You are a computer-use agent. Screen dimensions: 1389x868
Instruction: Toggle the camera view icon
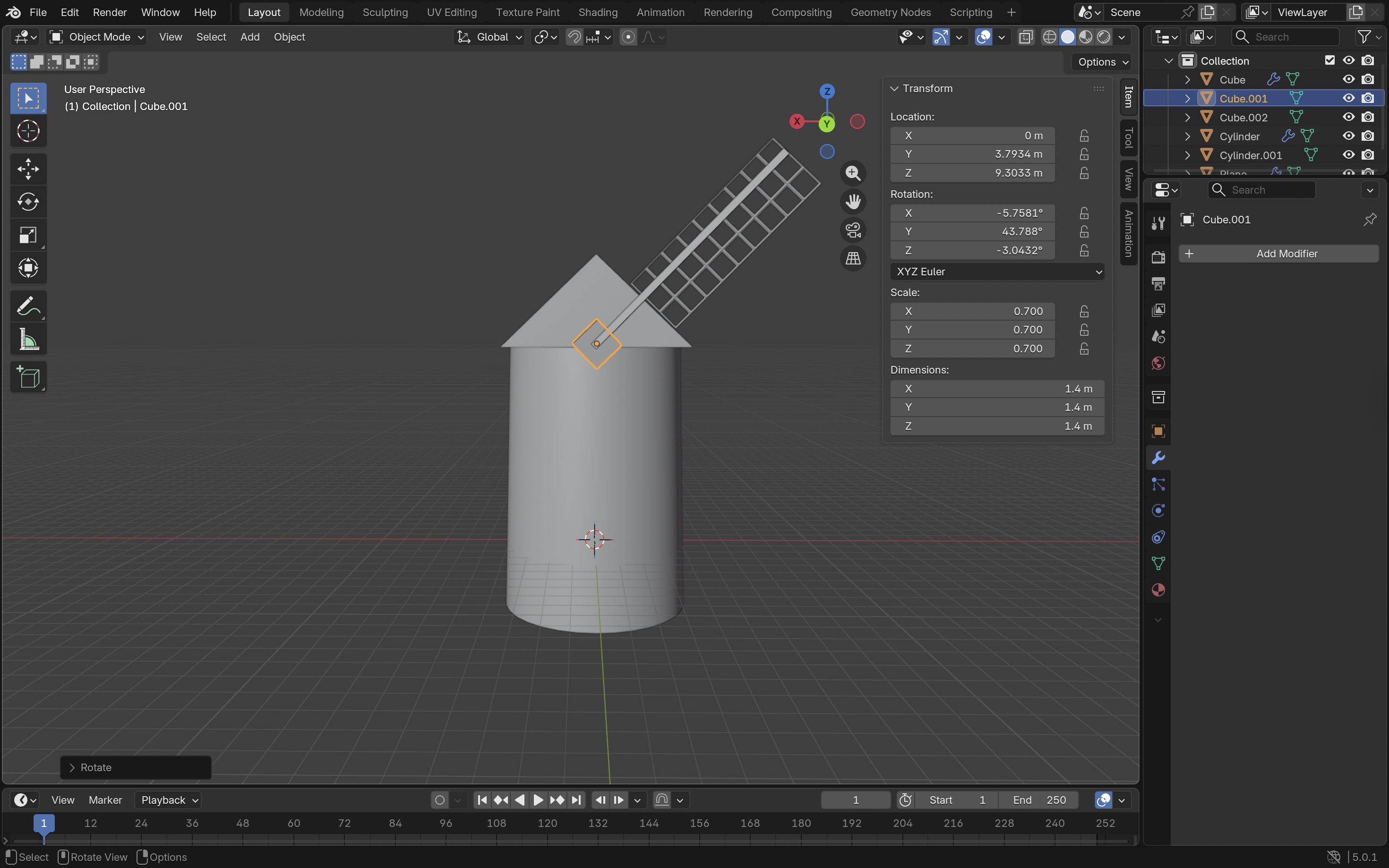pos(853,230)
